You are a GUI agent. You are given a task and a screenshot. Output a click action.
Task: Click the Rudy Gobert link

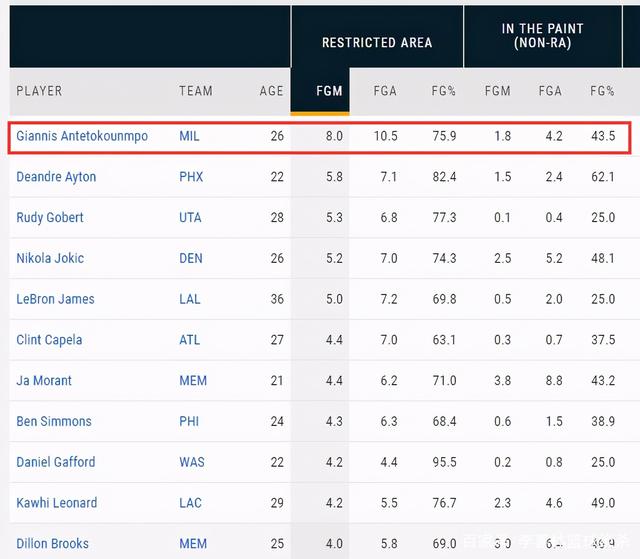(x=50, y=218)
